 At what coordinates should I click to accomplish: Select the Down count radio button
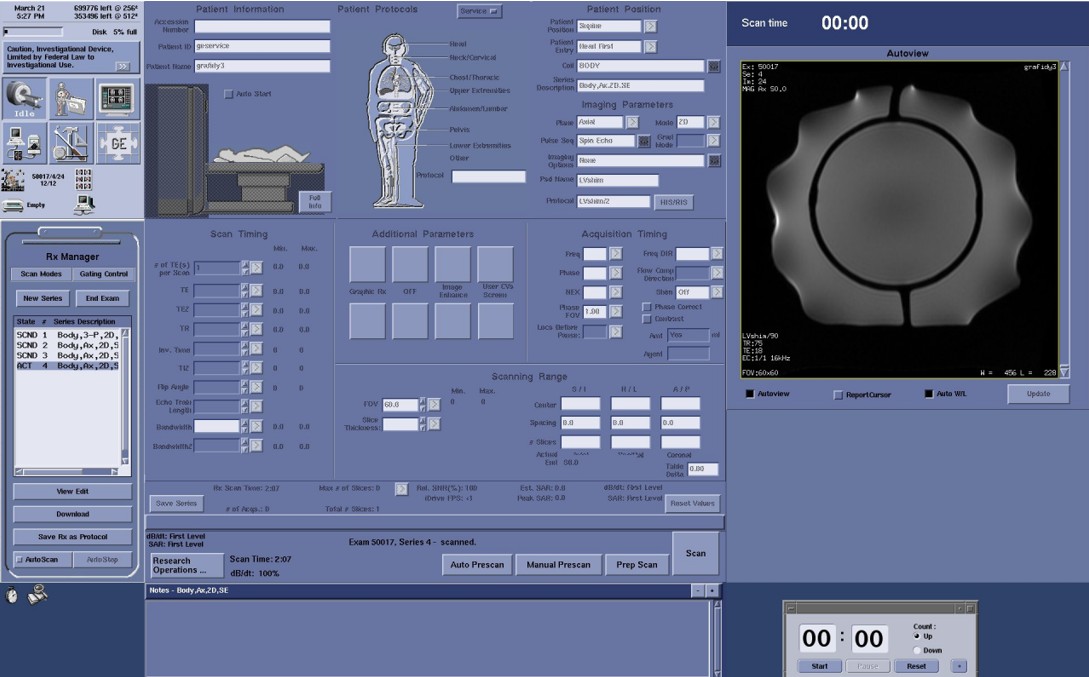pyautogui.click(x=917, y=650)
